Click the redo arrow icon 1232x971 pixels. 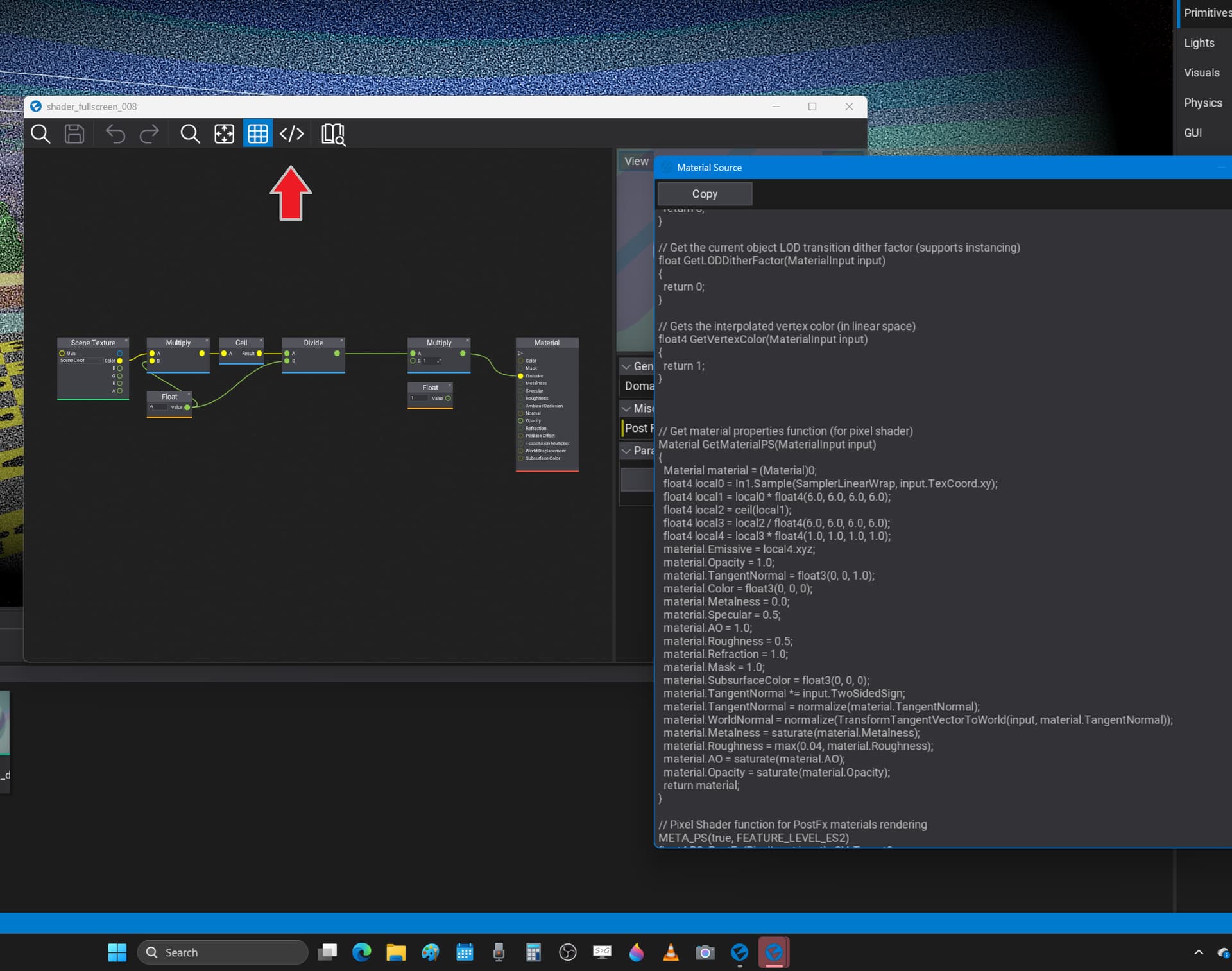tap(150, 133)
